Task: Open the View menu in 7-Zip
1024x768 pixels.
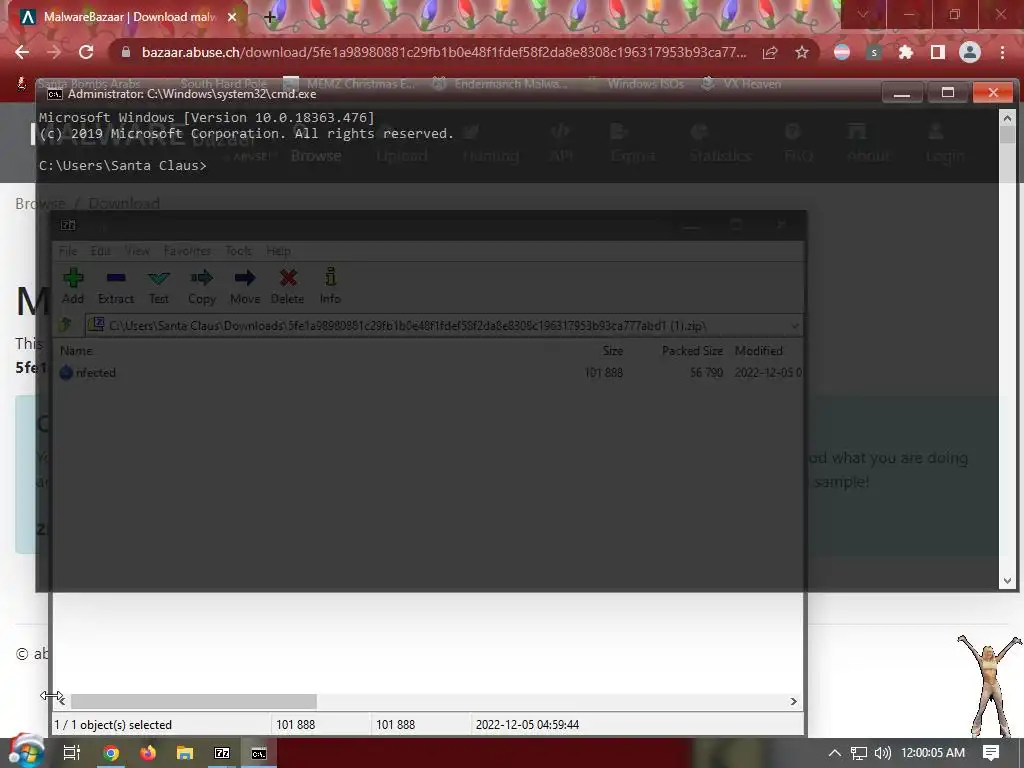Action: point(137,251)
